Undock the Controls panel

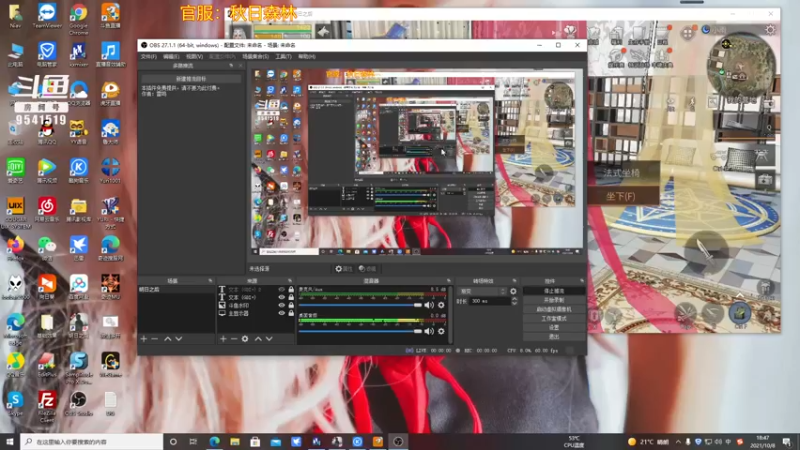tap(582, 281)
